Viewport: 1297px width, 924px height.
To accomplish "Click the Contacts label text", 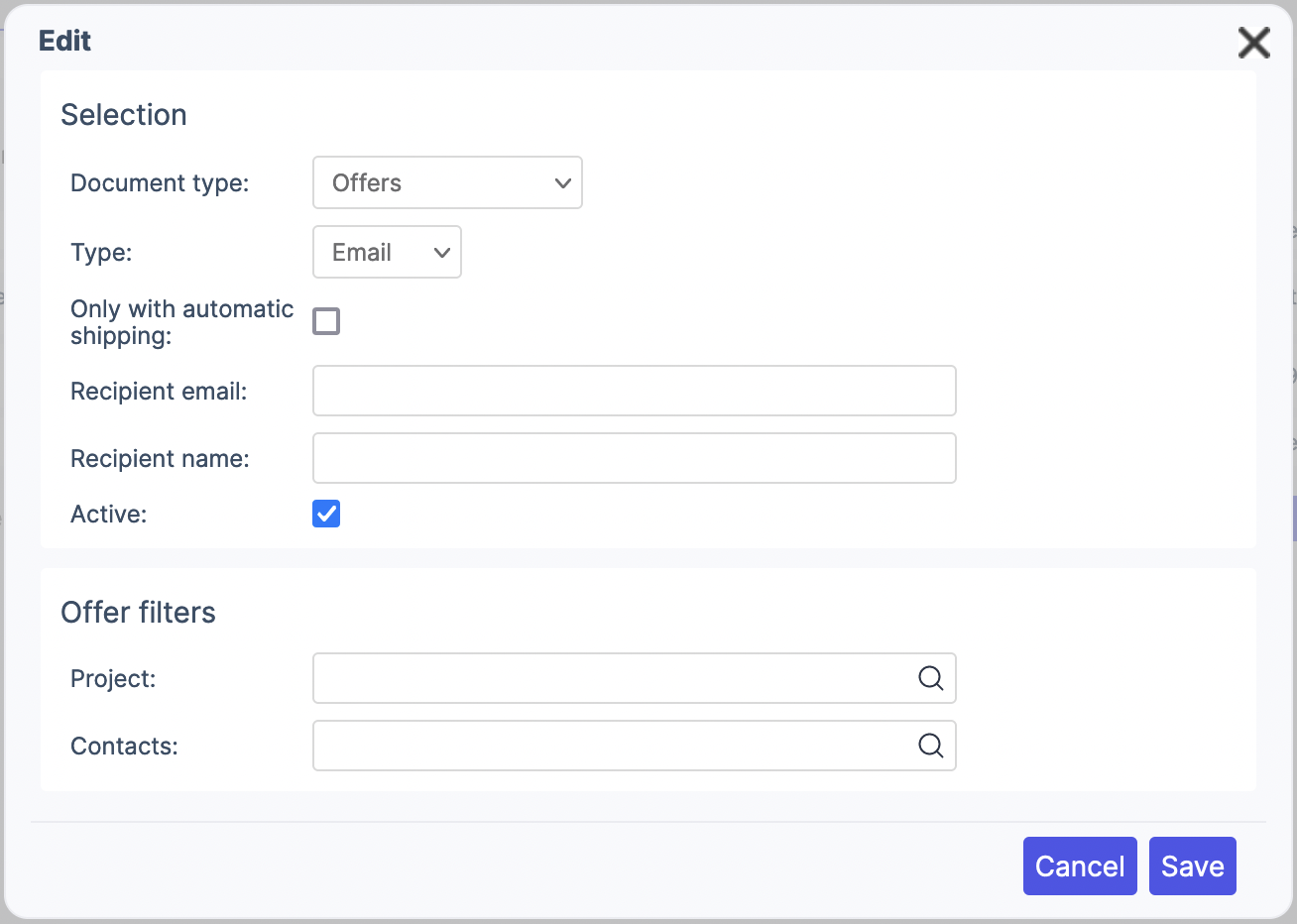I will pos(124,747).
